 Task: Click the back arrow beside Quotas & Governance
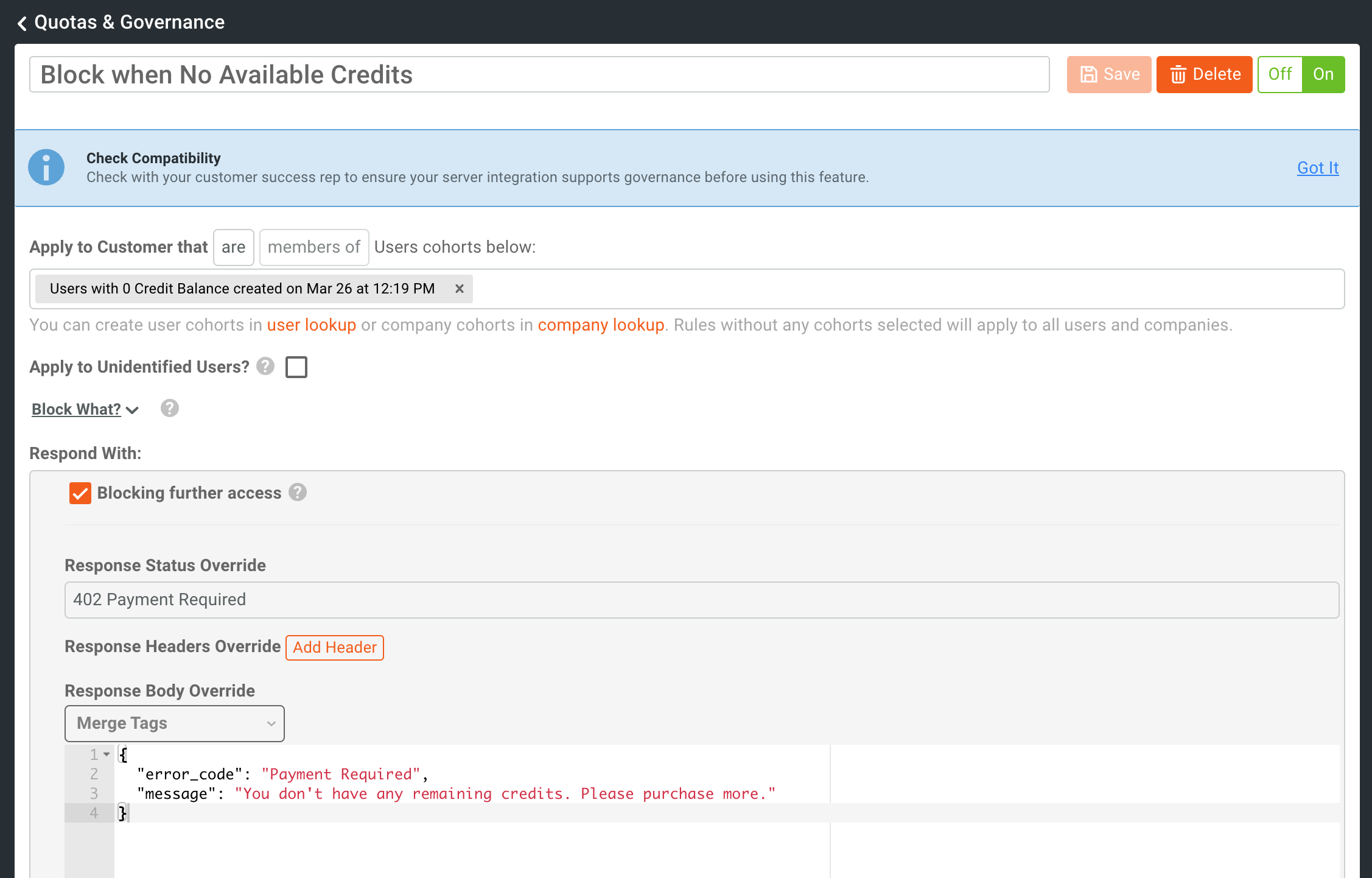(x=22, y=23)
